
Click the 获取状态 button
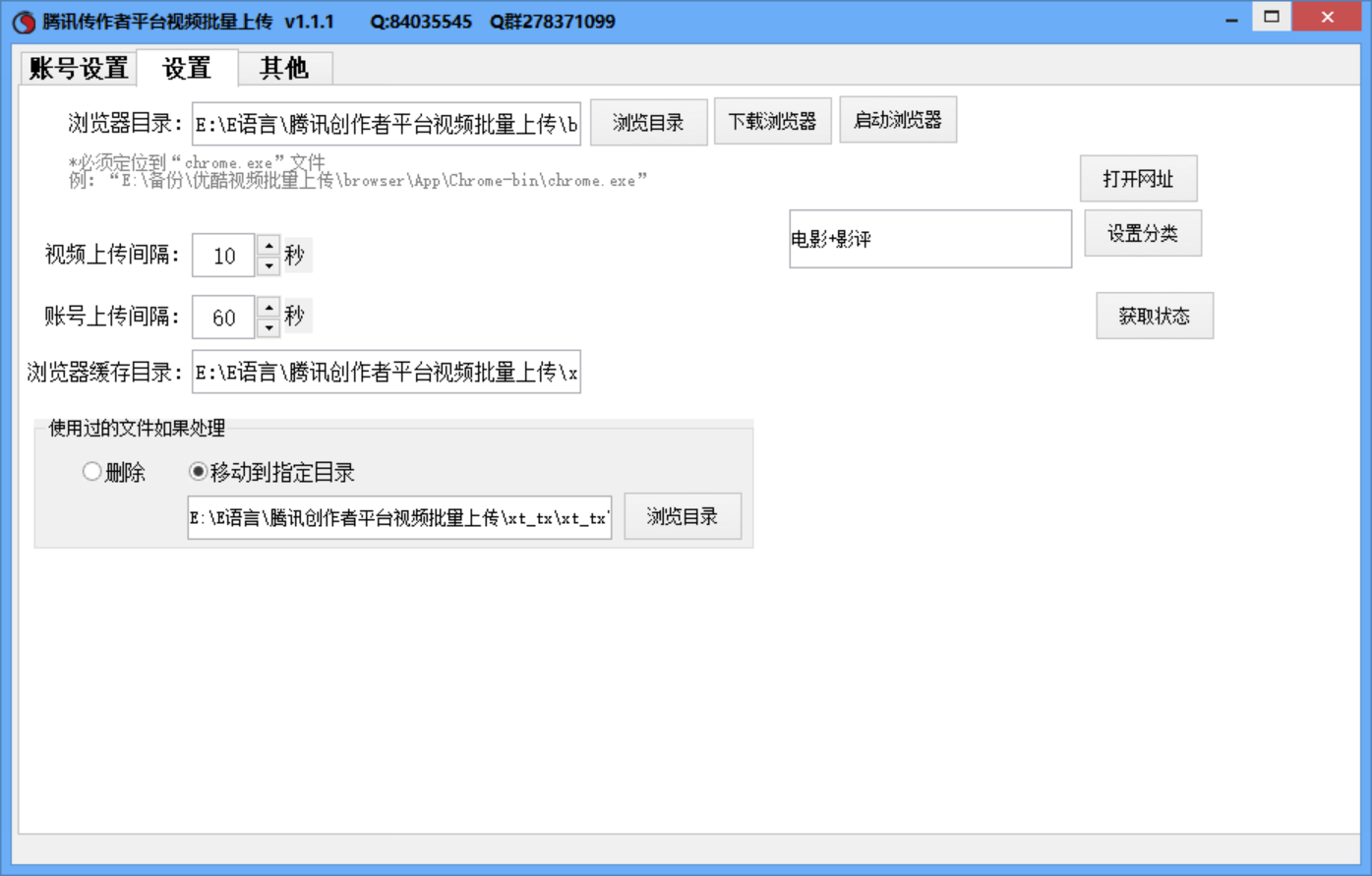[1155, 316]
